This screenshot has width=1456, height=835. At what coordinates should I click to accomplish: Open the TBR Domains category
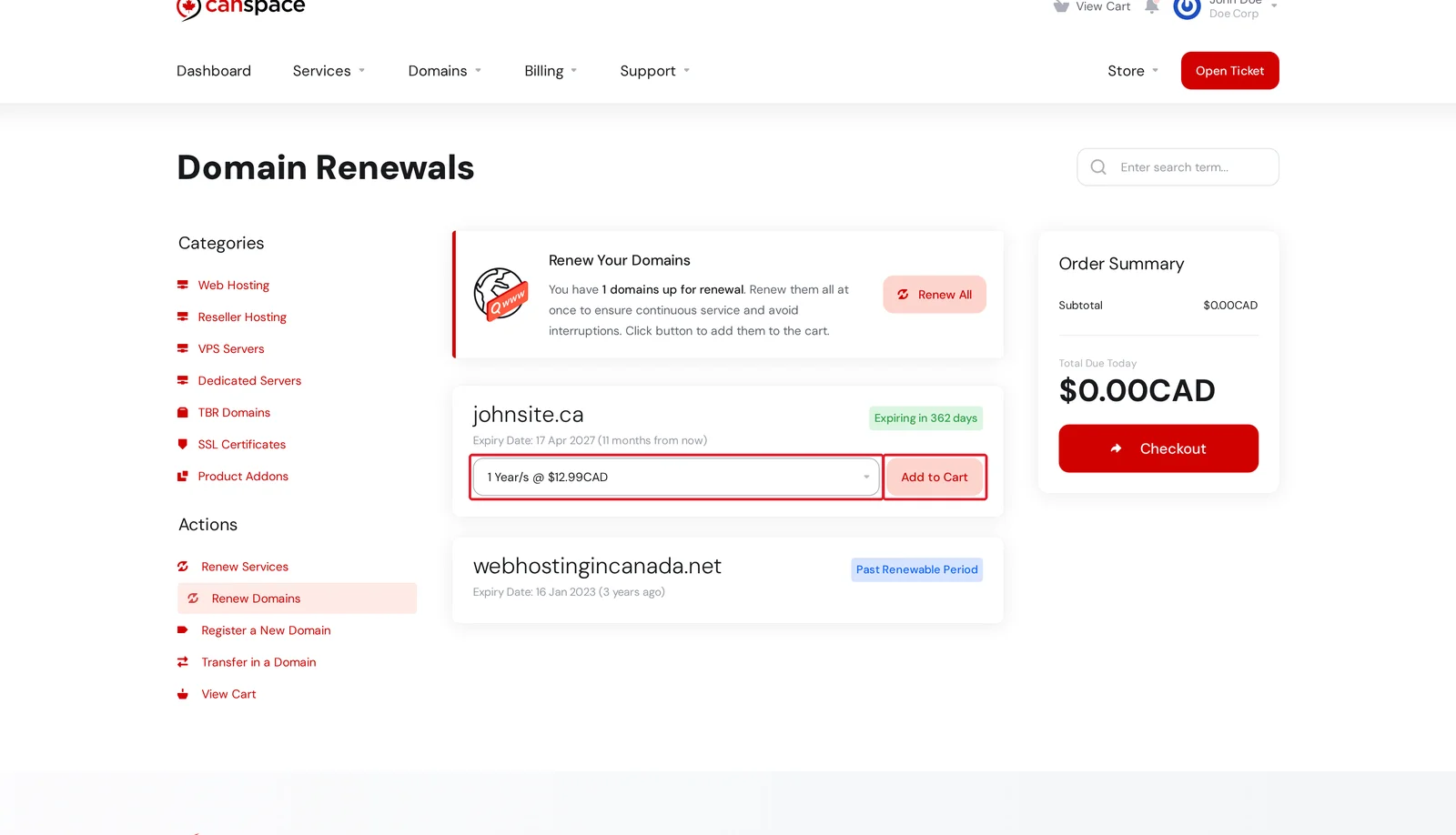pyautogui.click(x=234, y=412)
